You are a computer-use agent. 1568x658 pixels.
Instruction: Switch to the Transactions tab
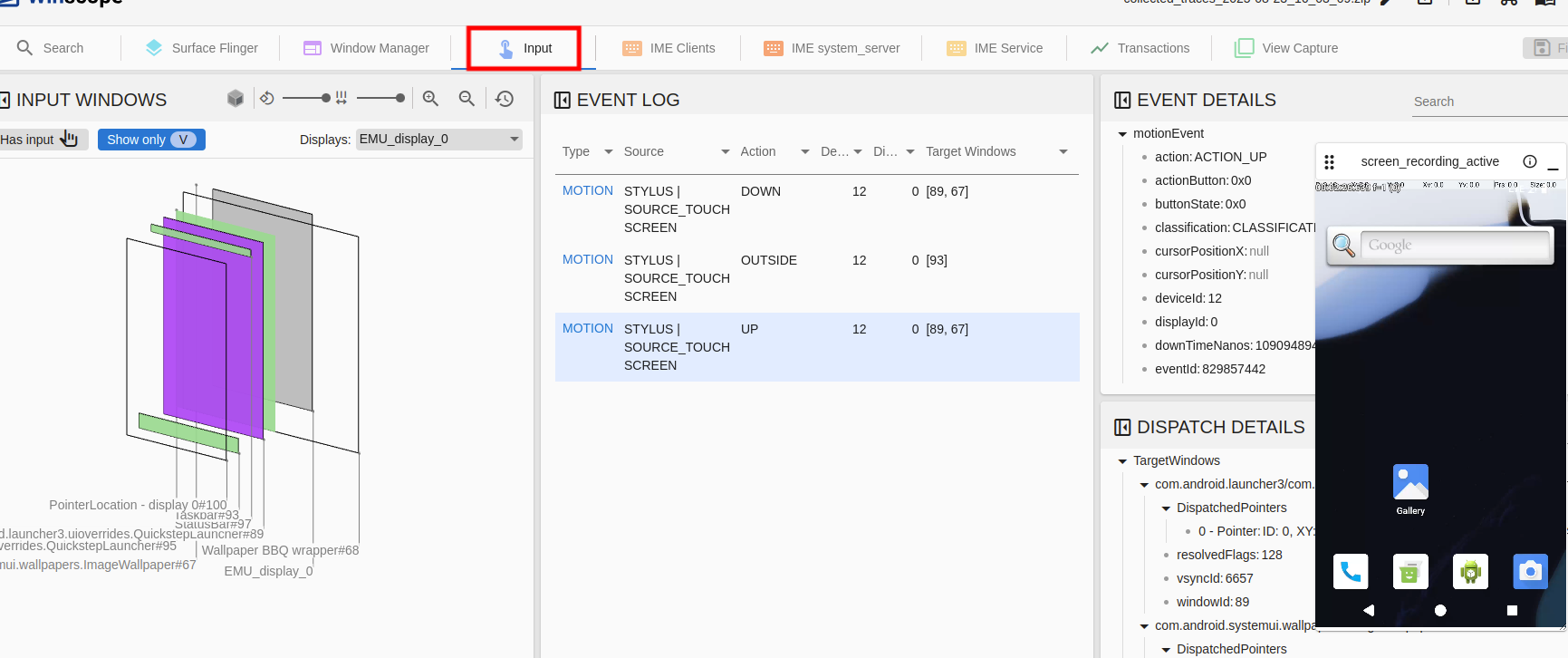click(x=1140, y=48)
